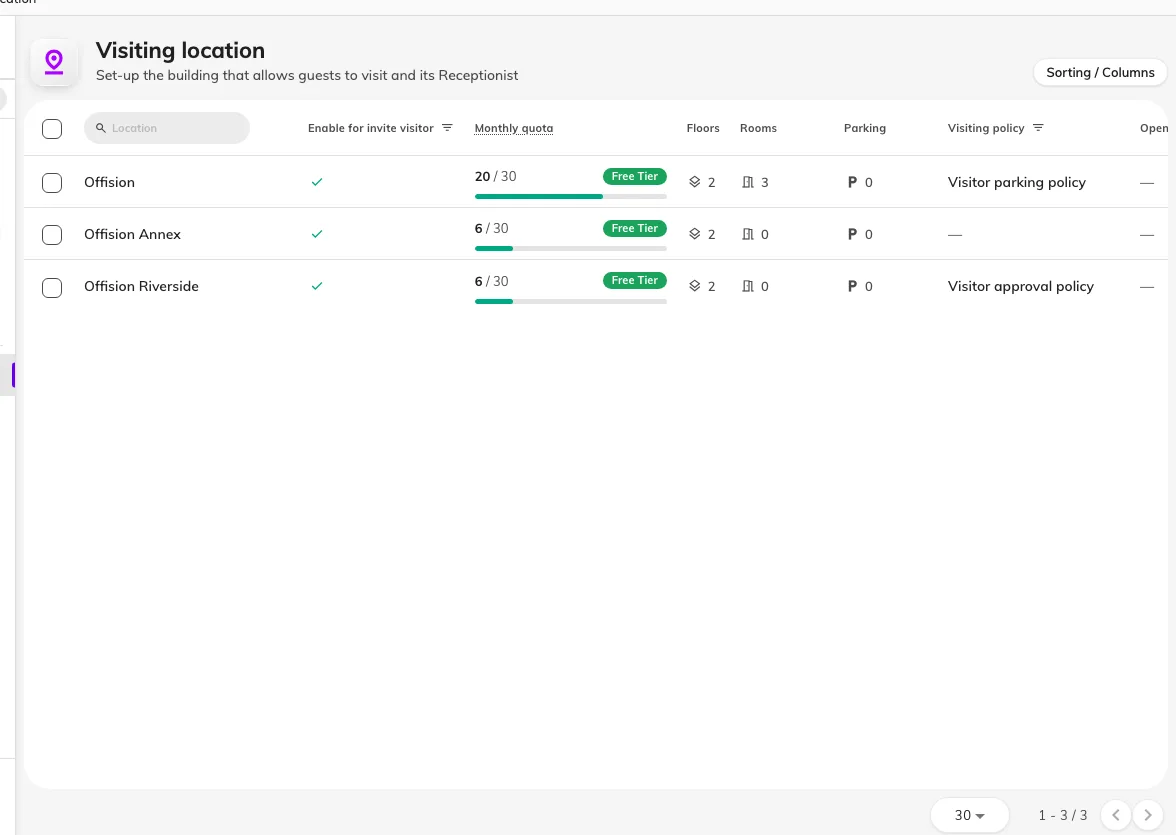Click the enabled checkmark in Offision Riverside row
Screen dimensions: 1176x835
coord(317,286)
